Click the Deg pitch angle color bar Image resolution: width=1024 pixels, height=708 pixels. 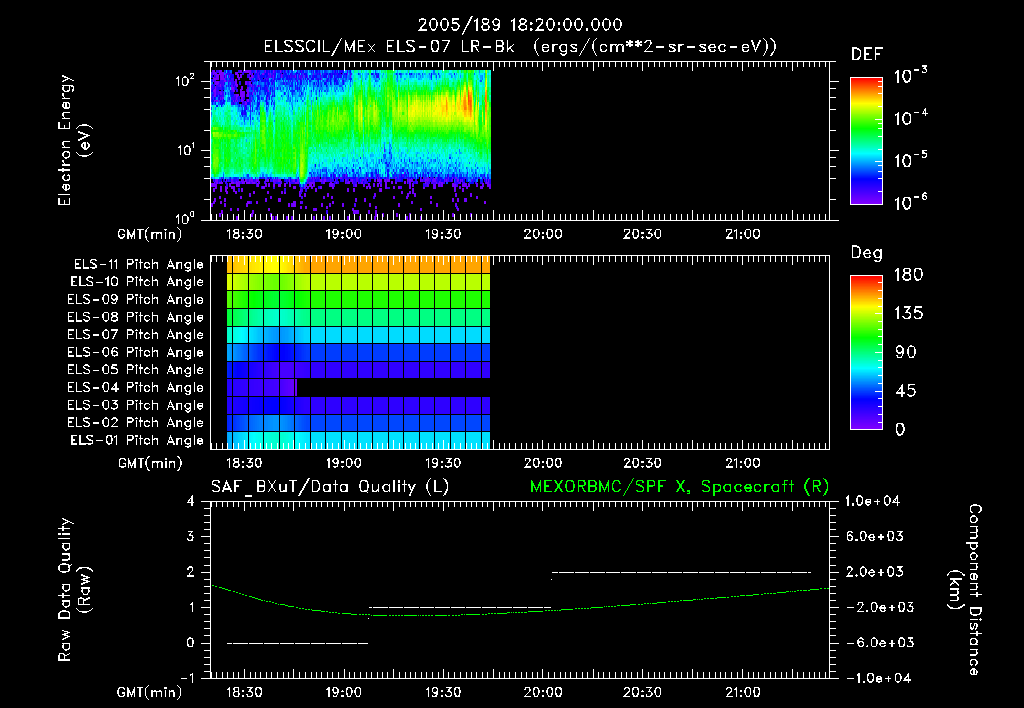tap(866, 353)
